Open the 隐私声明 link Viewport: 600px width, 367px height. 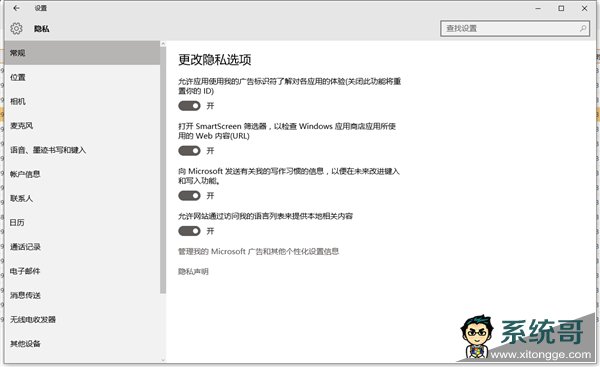(x=193, y=271)
